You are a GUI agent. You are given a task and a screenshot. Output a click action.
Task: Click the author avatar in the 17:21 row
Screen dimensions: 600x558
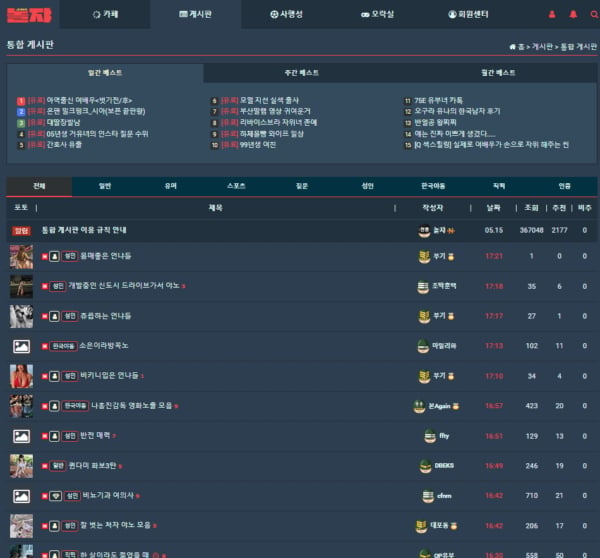(x=424, y=256)
